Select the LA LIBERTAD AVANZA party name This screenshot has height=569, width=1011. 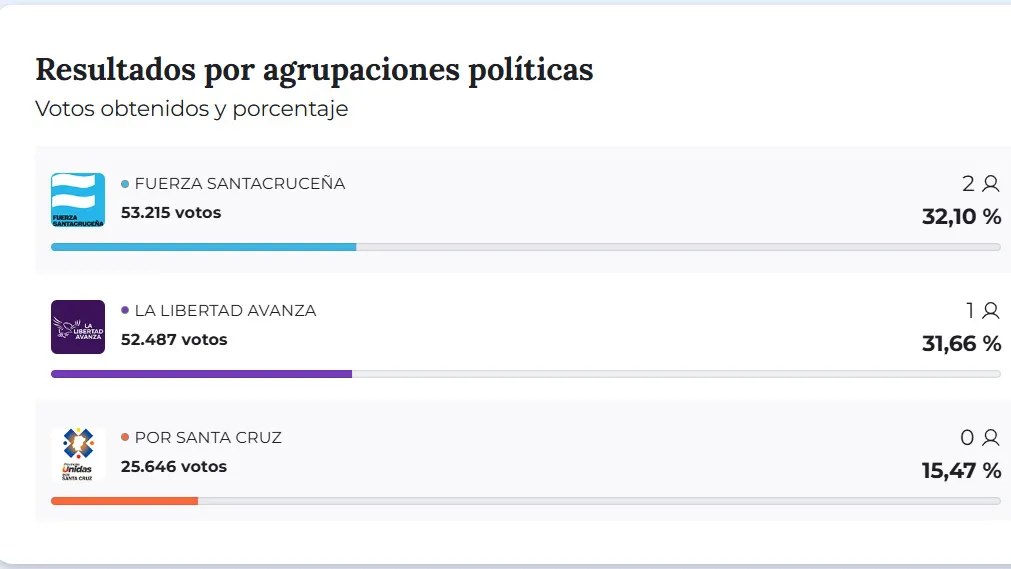pyautogui.click(x=225, y=311)
